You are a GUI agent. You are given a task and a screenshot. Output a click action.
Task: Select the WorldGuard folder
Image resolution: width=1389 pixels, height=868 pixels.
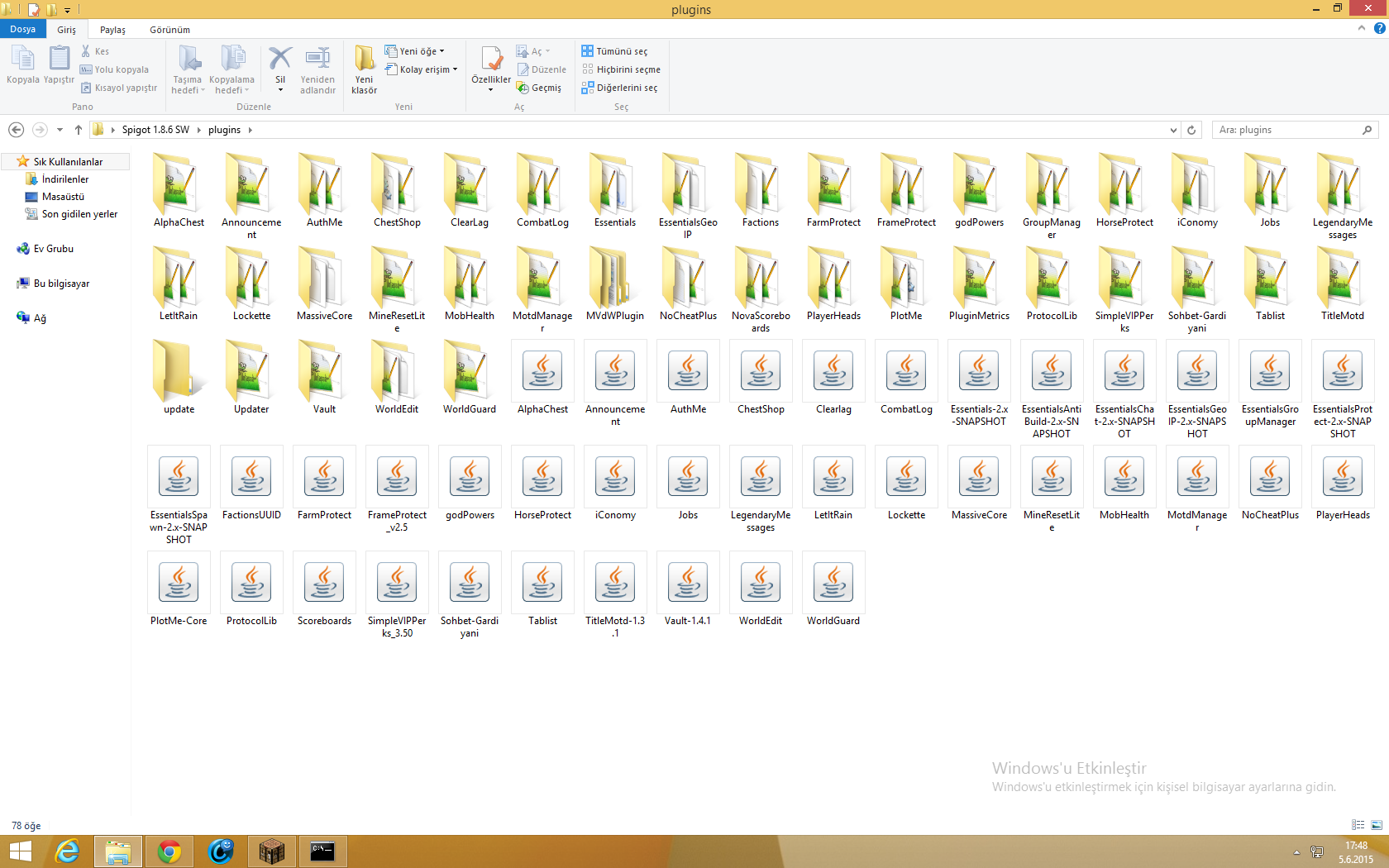coord(470,378)
